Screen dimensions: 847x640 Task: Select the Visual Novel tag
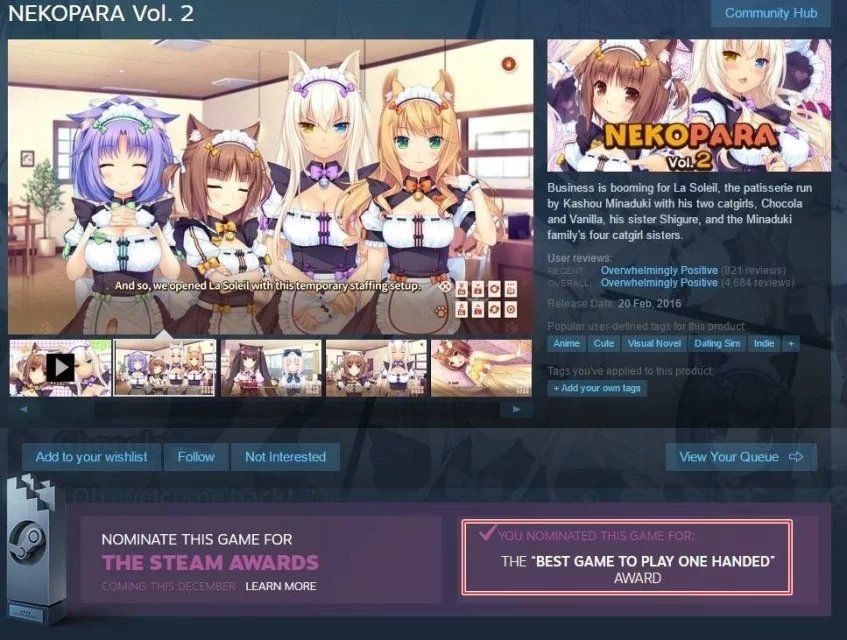point(654,343)
